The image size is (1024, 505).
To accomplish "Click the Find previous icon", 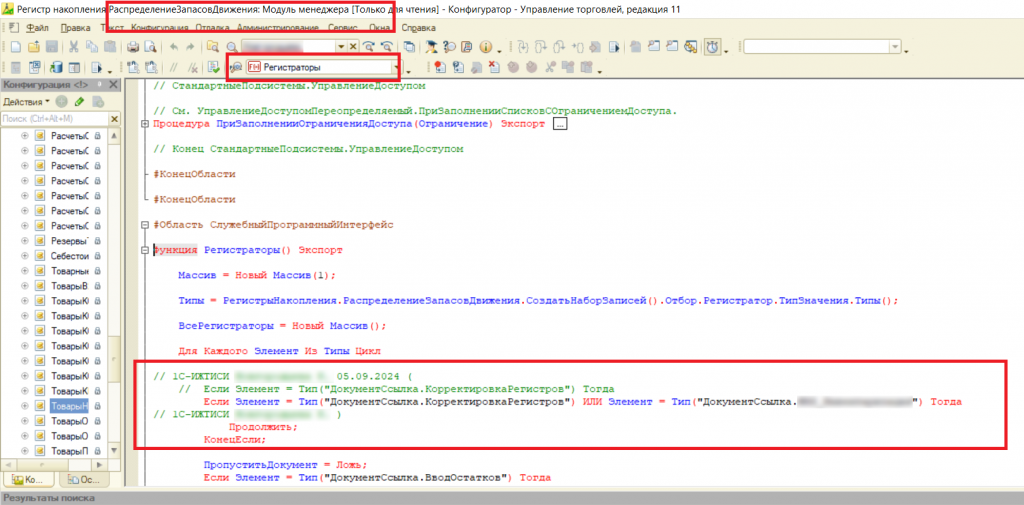I will 387,46.
